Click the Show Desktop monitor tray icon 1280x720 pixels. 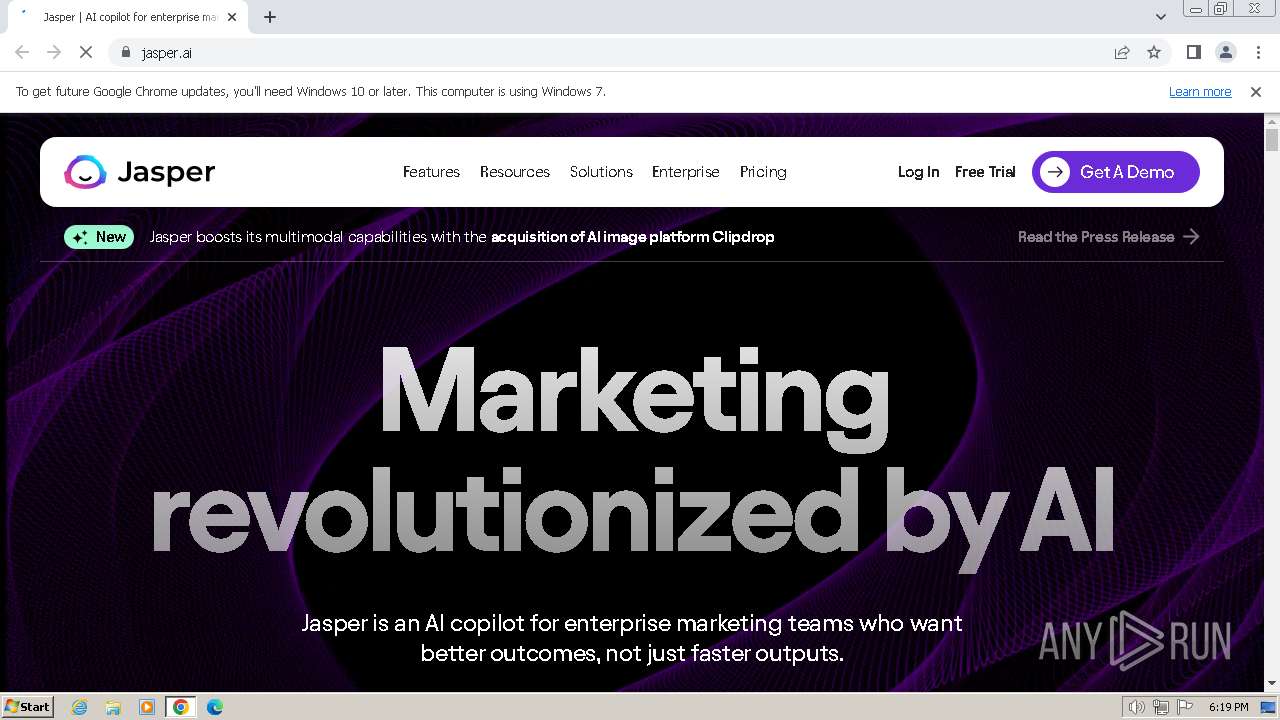click(1268, 707)
